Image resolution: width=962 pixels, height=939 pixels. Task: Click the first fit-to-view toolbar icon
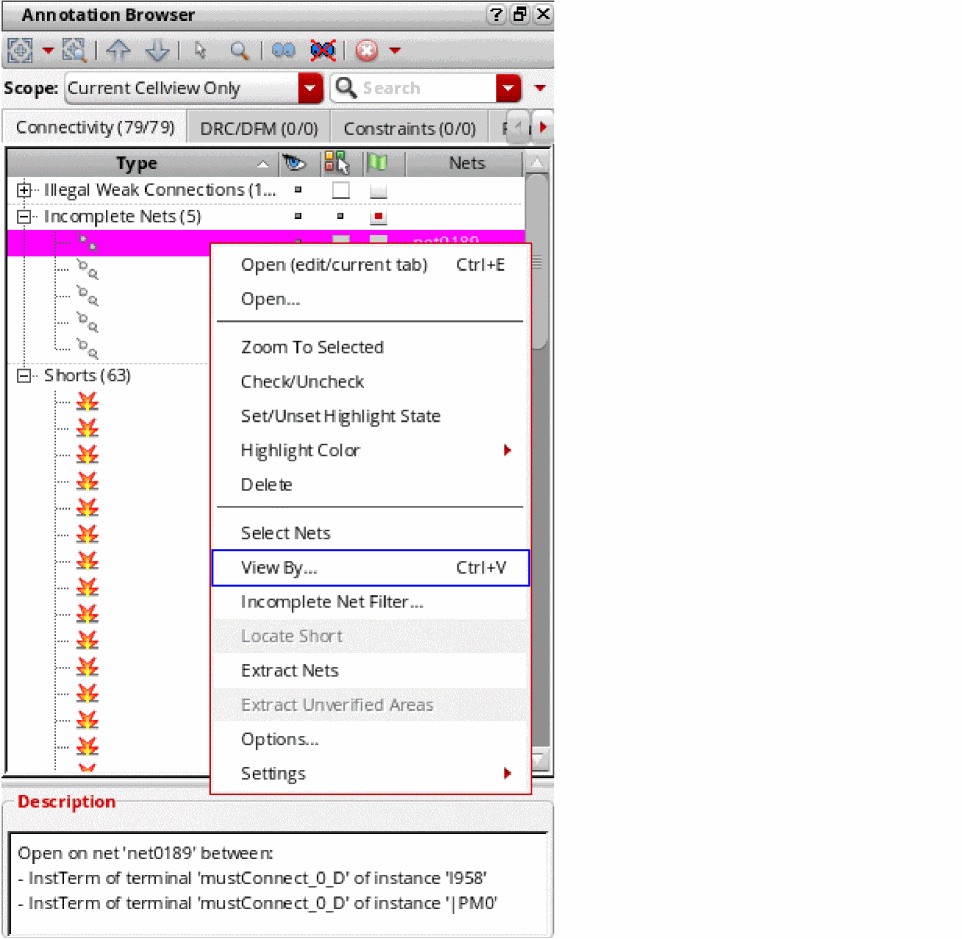tap(21, 50)
